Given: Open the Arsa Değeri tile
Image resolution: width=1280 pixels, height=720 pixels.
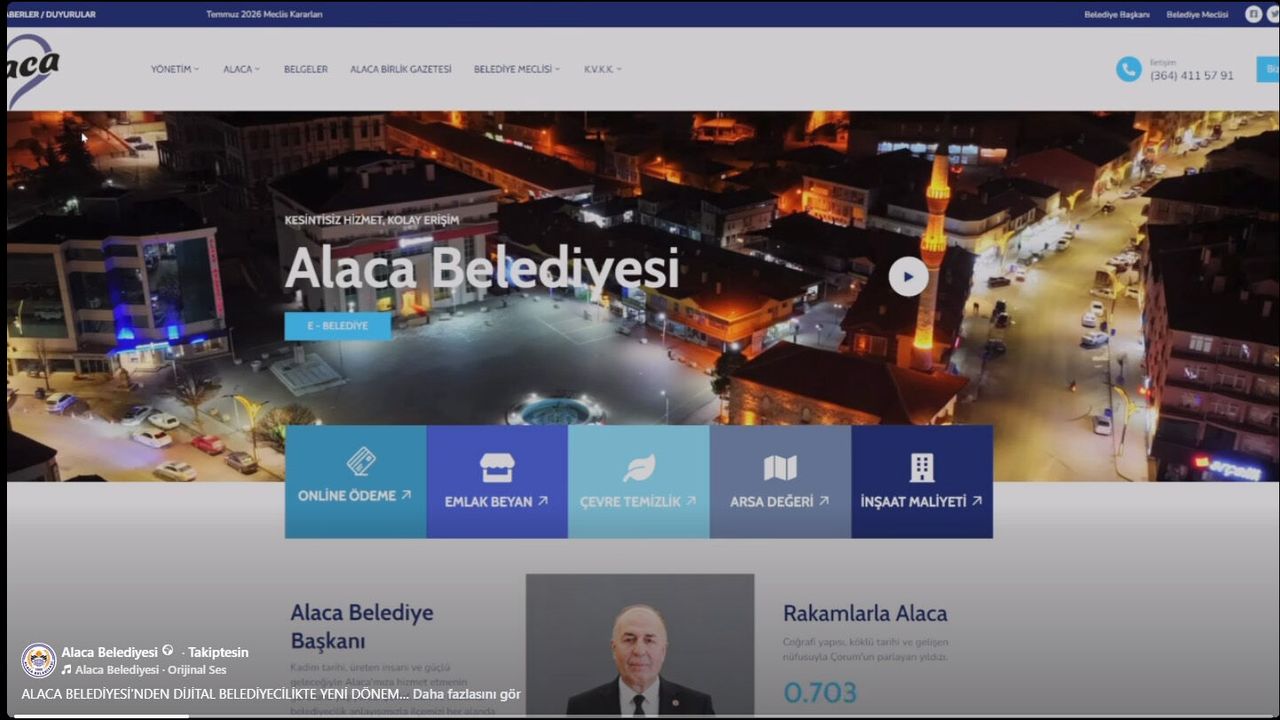Looking at the screenshot, I should pyautogui.click(x=780, y=482).
